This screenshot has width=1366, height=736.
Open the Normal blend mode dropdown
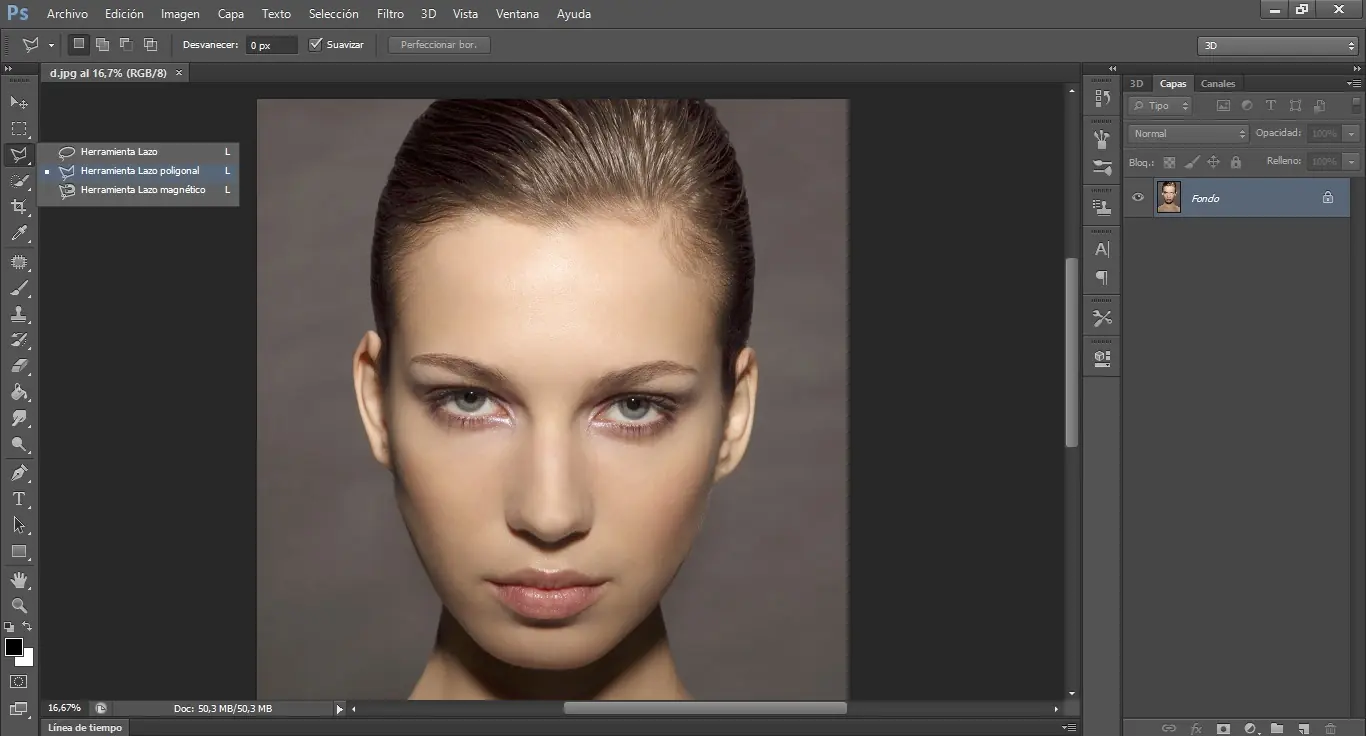1188,134
